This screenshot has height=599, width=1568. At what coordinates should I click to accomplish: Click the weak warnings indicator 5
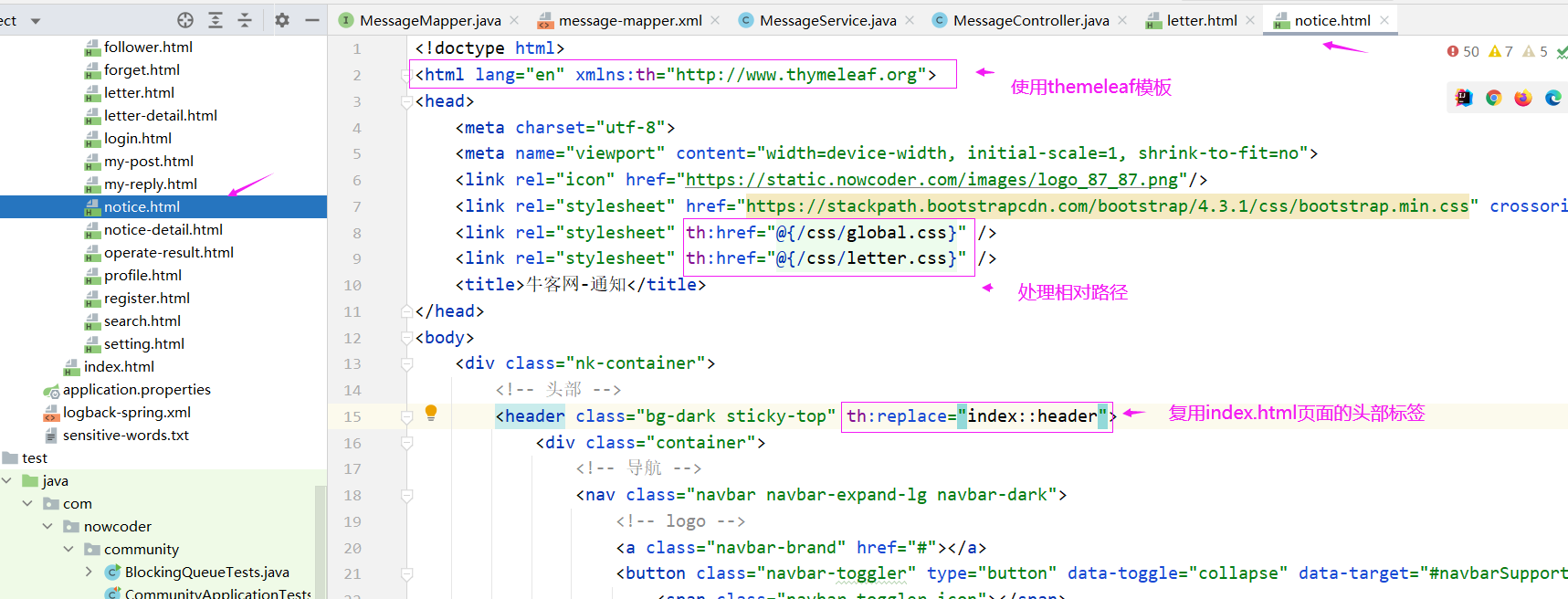[x=1535, y=52]
